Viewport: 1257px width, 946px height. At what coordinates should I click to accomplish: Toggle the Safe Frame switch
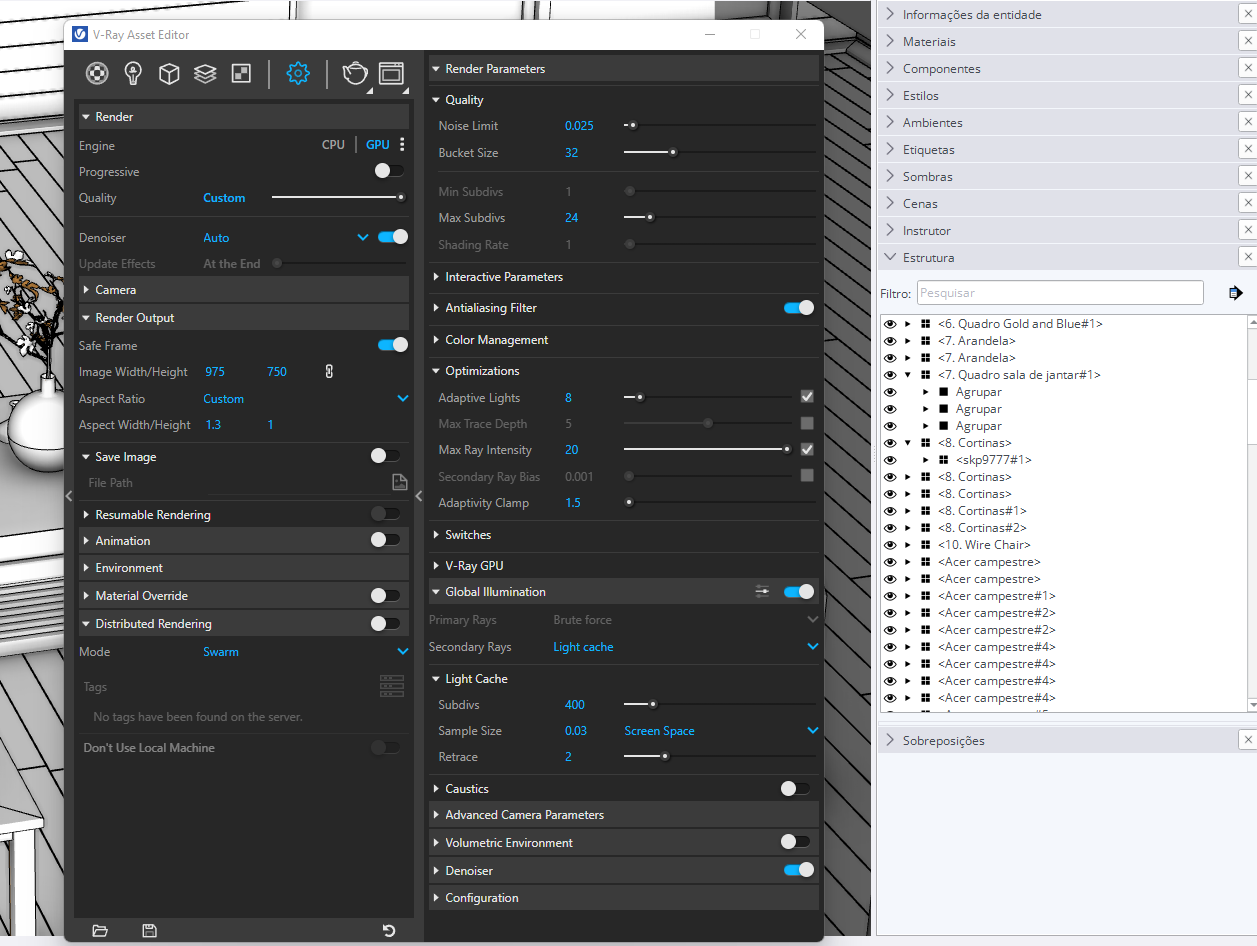point(393,345)
